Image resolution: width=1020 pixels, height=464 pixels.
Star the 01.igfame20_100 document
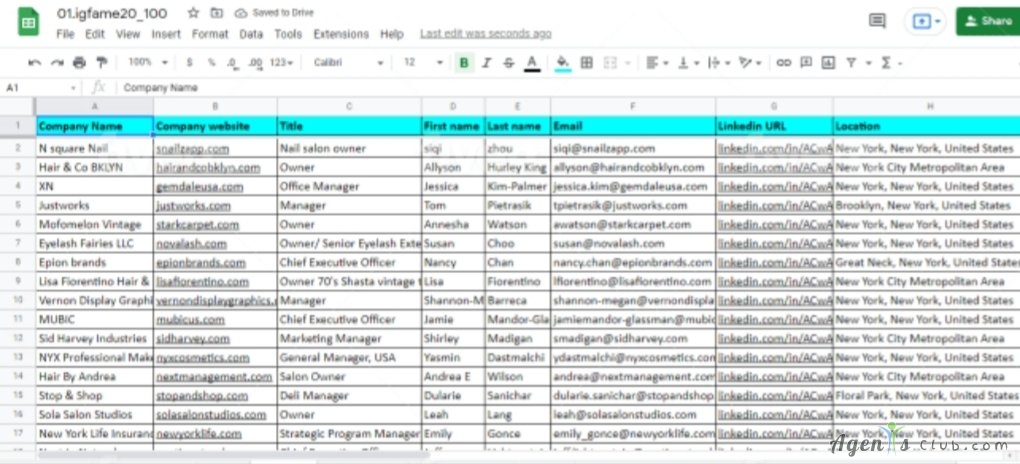(x=193, y=12)
